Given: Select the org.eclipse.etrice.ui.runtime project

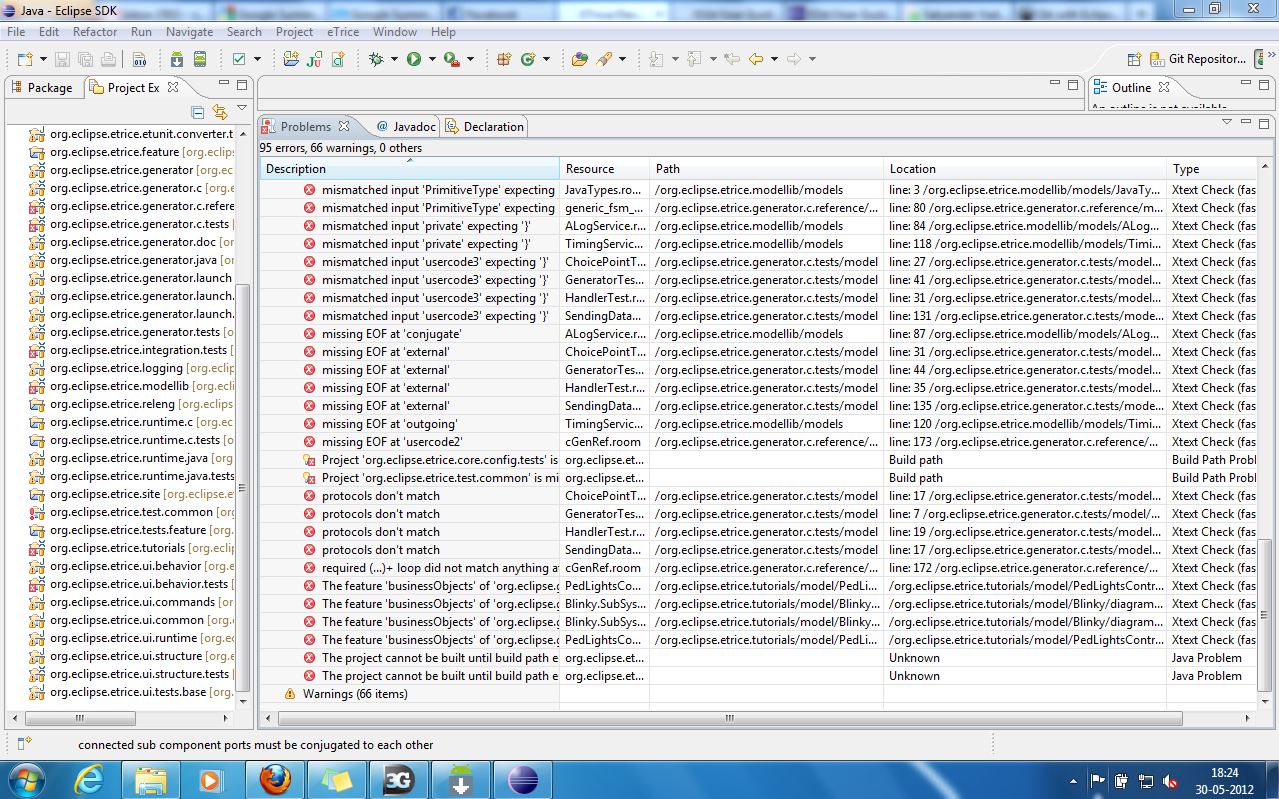Looking at the screenshot, I should (132, 638).
